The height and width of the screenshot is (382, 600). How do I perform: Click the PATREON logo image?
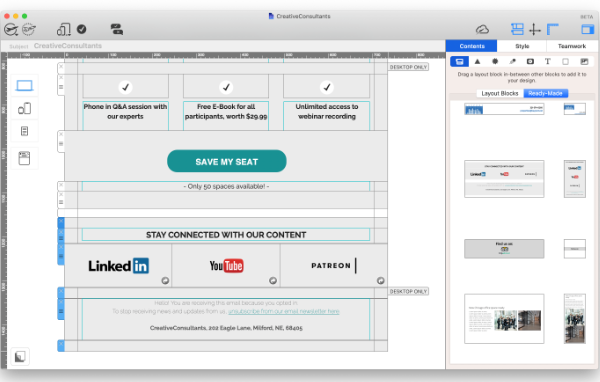334,265
